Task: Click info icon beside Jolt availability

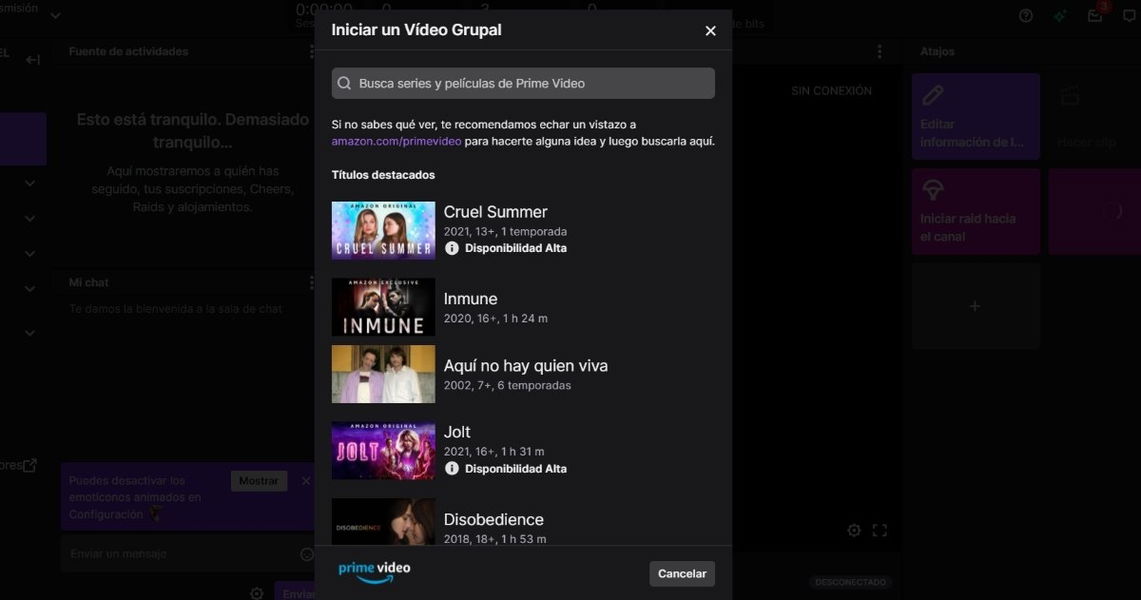Action: 452,468
